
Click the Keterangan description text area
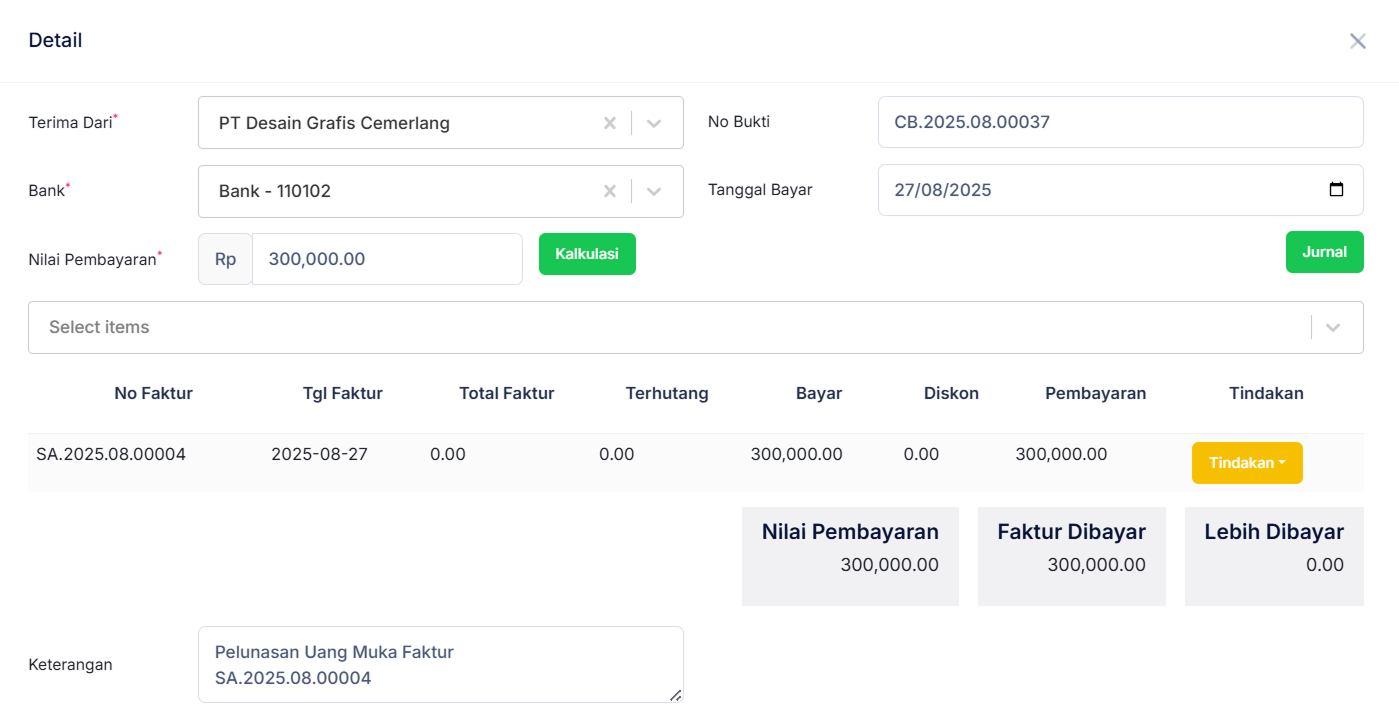coord(440,663)
